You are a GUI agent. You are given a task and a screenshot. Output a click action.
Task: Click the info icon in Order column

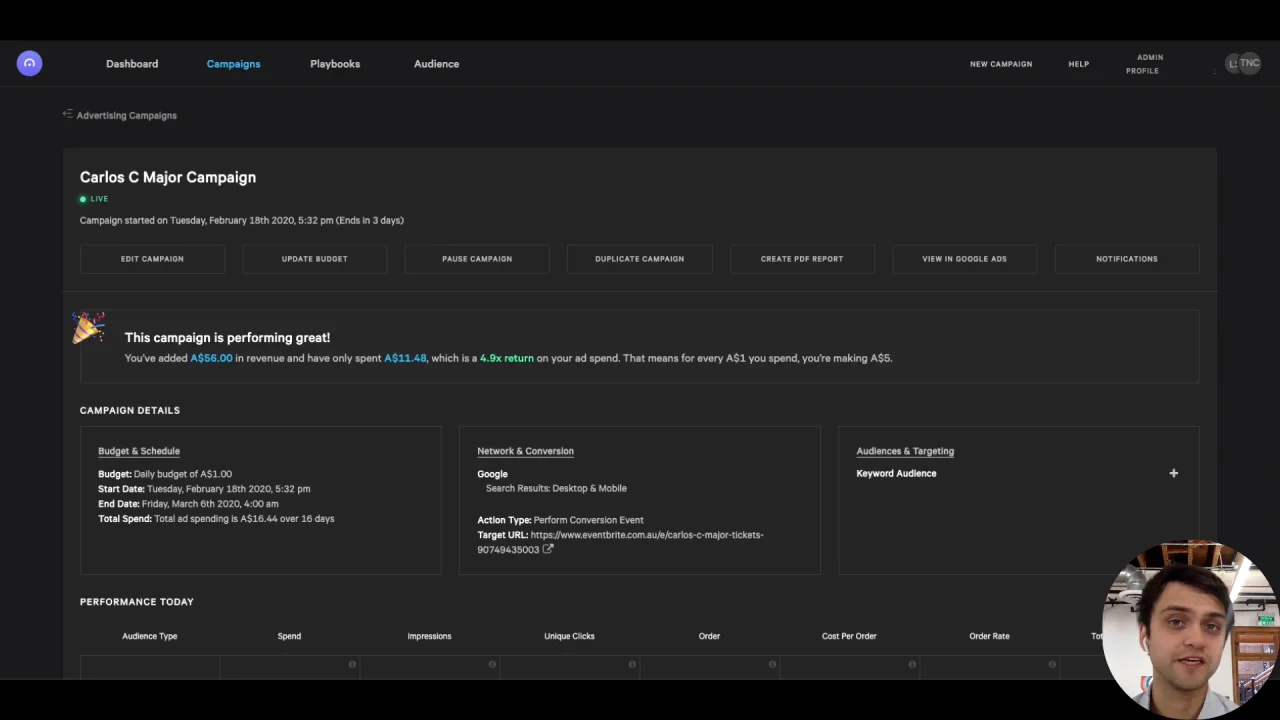[772, 664]
